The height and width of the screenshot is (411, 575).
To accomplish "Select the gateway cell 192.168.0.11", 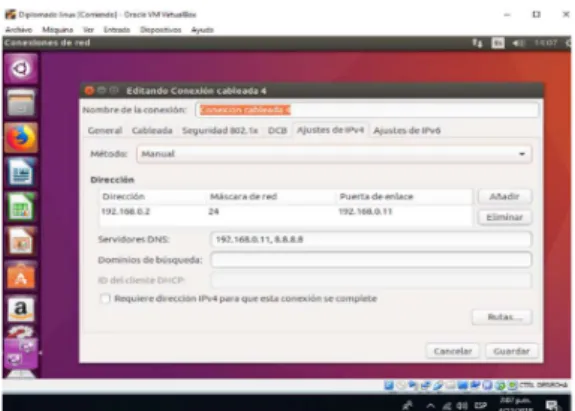I will (x=365, y=212).
